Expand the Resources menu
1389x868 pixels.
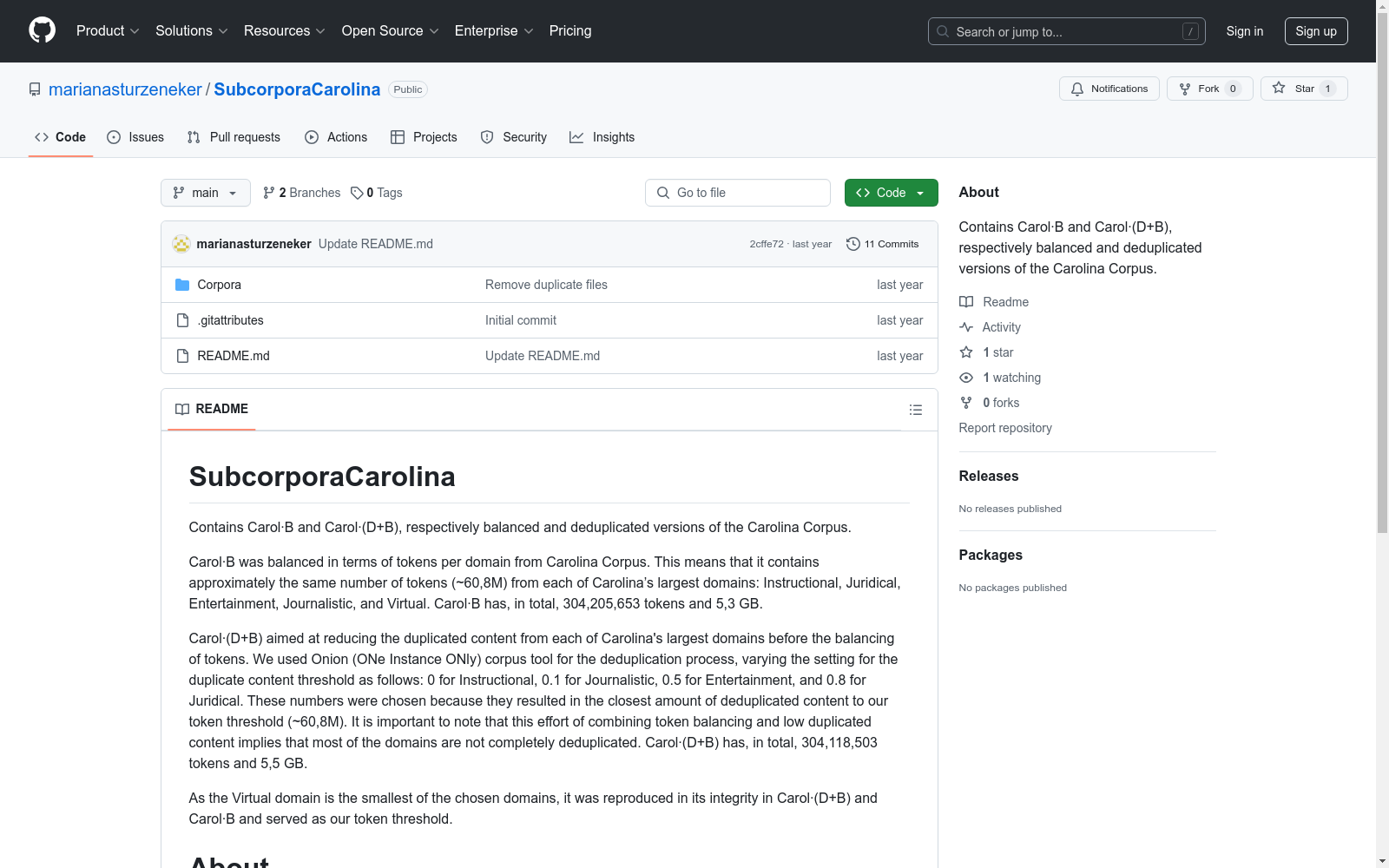[x=284, y=31]
